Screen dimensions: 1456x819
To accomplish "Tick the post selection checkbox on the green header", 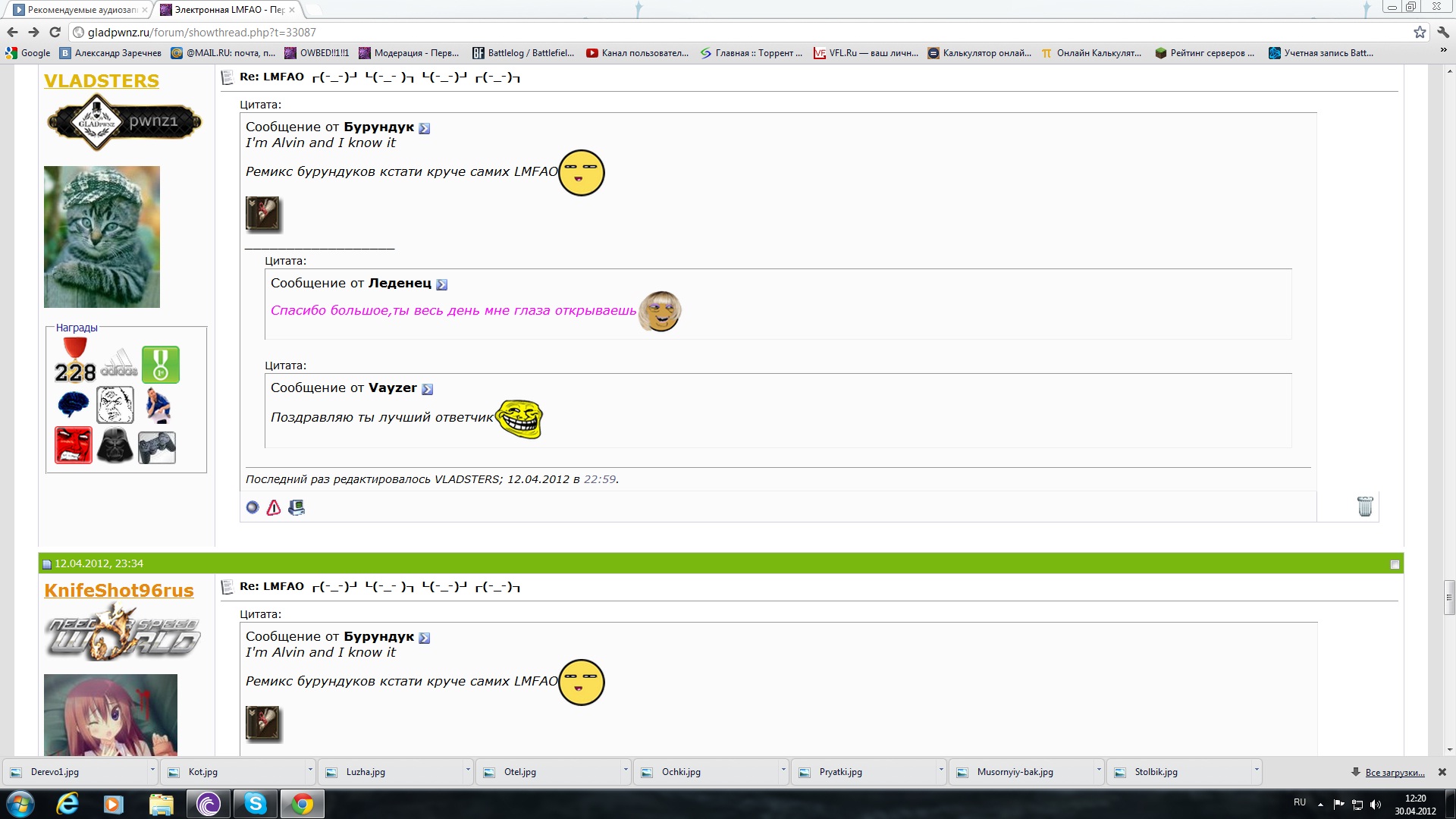I will coord(1394,564).
